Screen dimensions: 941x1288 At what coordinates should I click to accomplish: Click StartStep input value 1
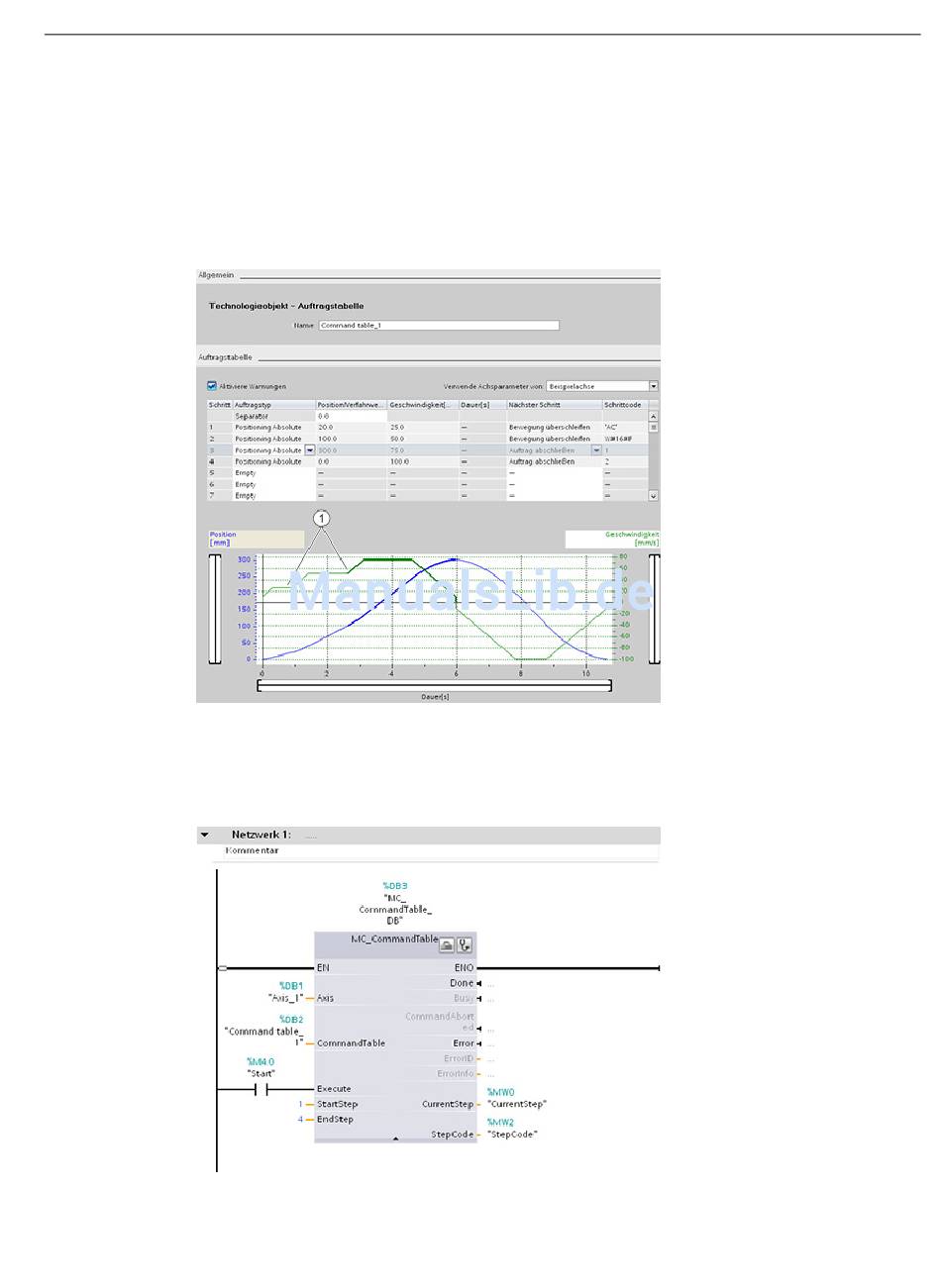point(300,1104)
